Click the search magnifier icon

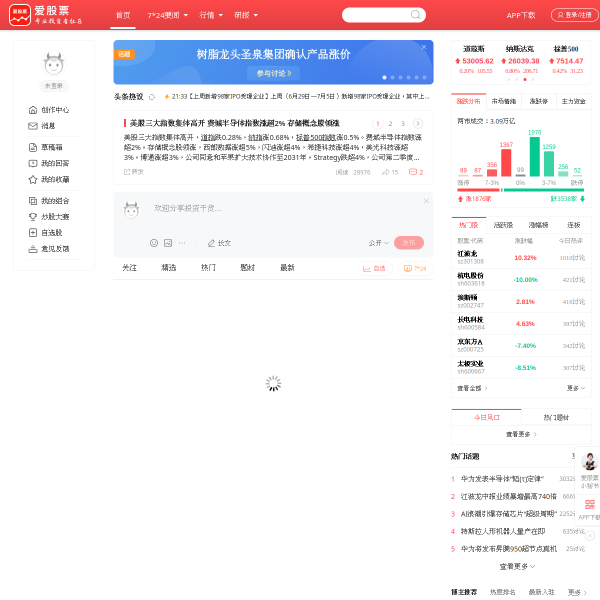(415, 15)
